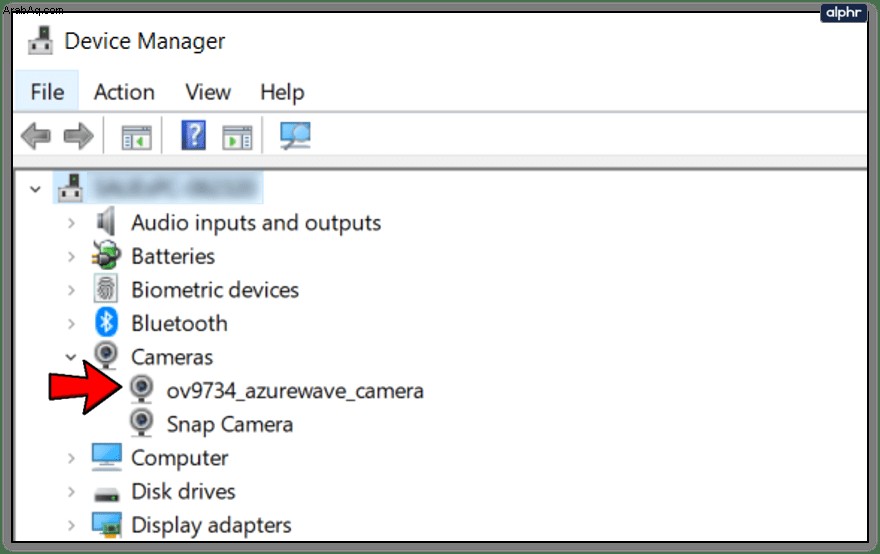Select the 'Snap Camera' device name
The height and width of the screenshot is (554, 880).
230,425
